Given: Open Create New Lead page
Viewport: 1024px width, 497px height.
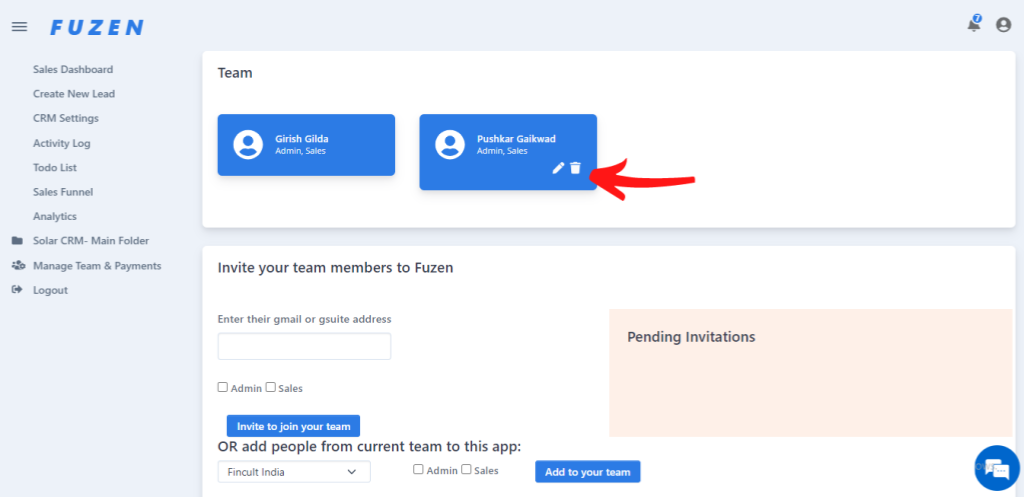Looking at the screenshot, I should [x=74, y=94].
